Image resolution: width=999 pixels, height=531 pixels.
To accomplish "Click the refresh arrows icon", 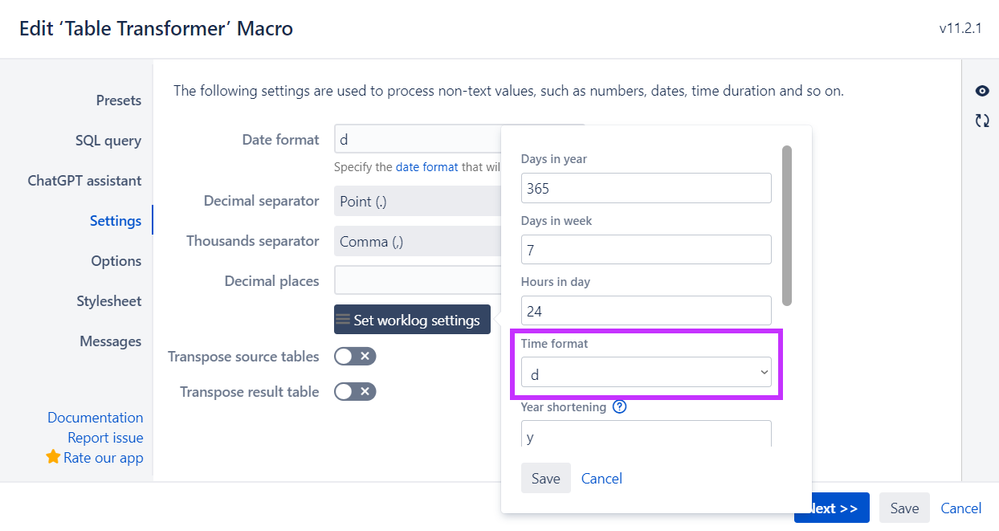I will tap(982, 121).
